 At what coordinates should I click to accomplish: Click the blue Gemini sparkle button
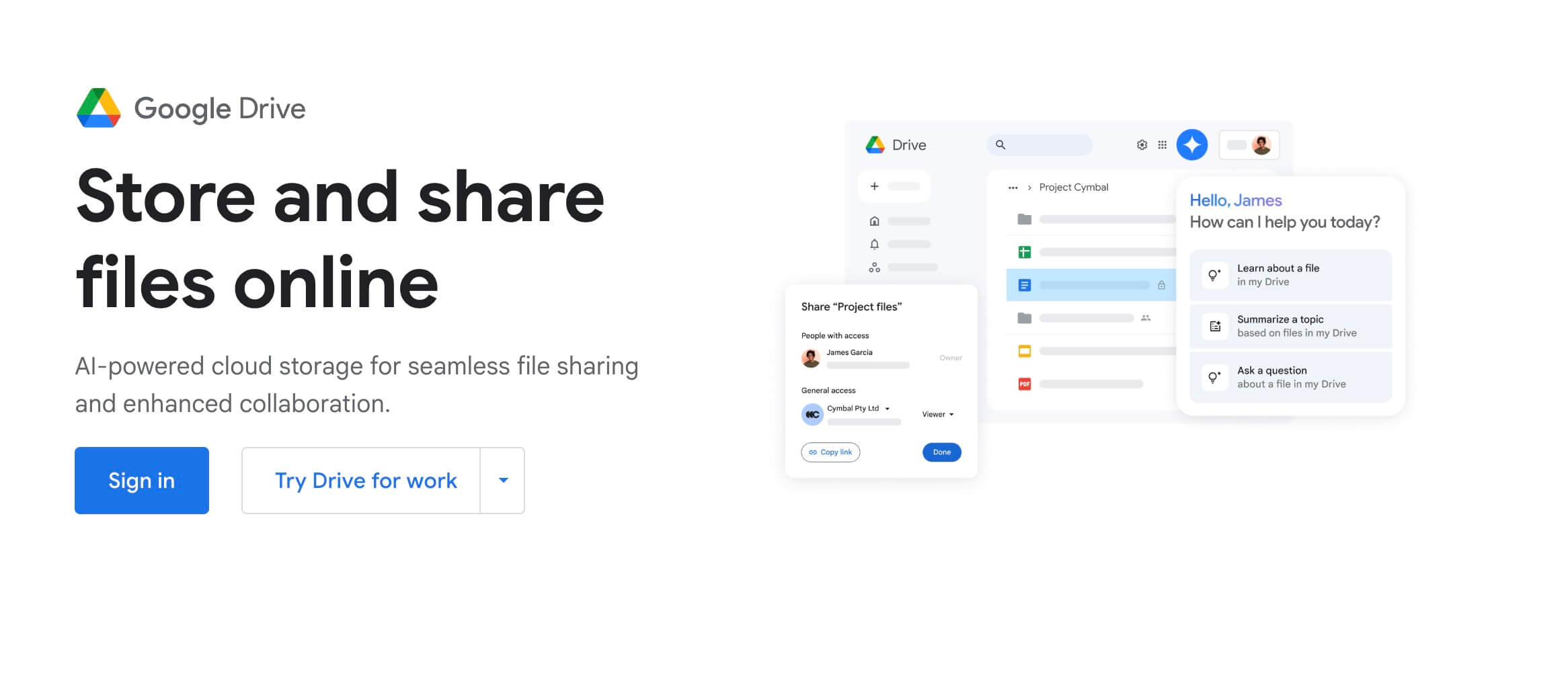pyautogui.click(x=1191, y=145)
